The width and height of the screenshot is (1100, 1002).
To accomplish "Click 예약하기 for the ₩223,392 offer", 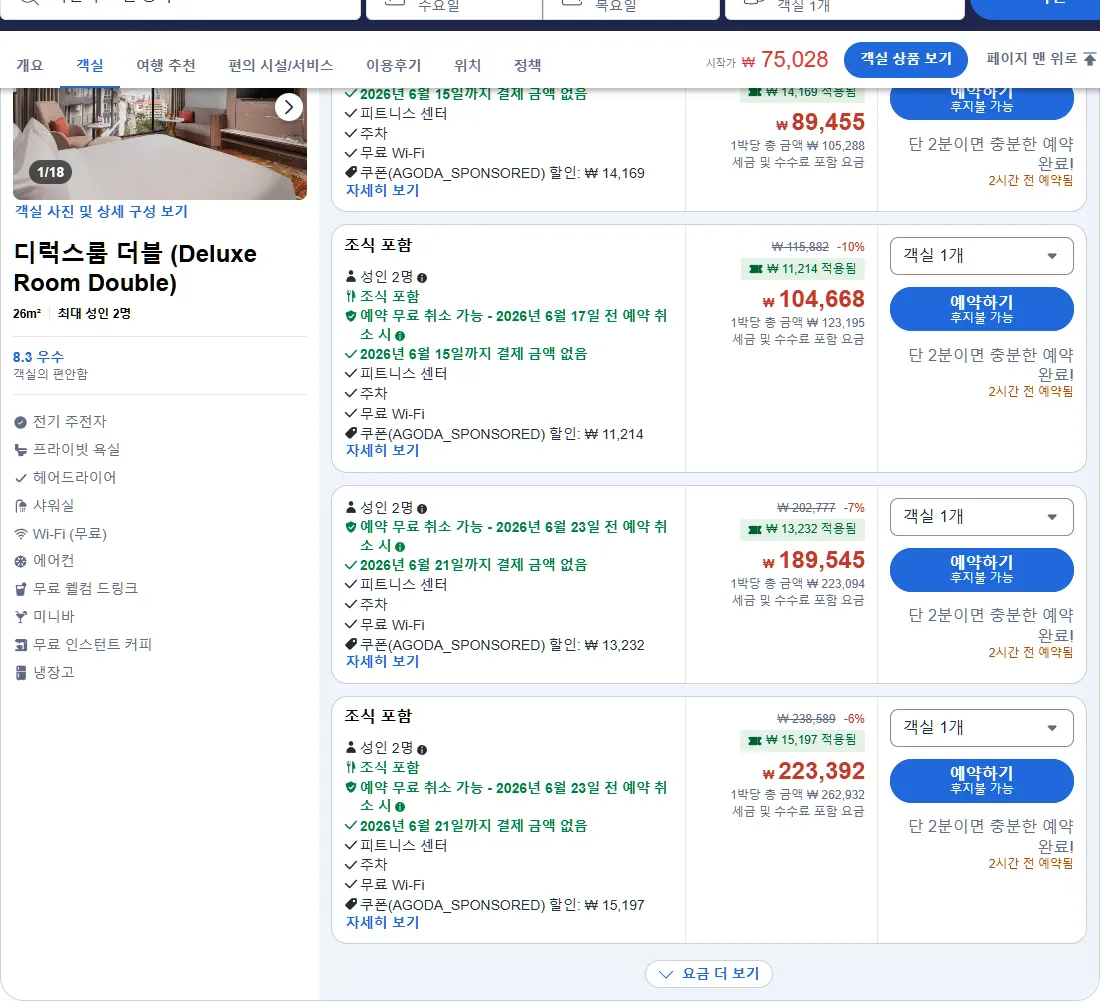I will 981,780.
